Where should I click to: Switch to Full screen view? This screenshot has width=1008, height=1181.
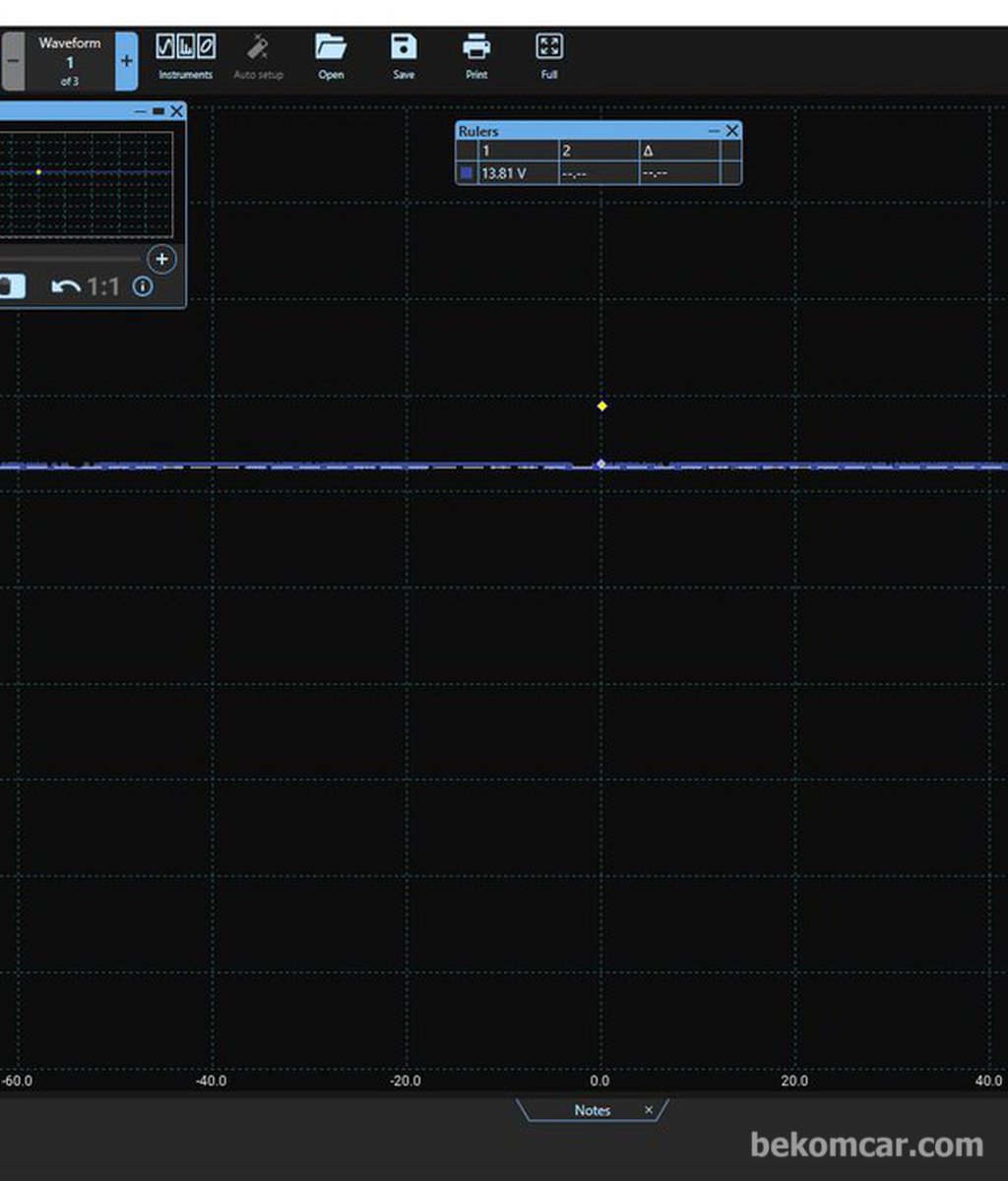549,57
